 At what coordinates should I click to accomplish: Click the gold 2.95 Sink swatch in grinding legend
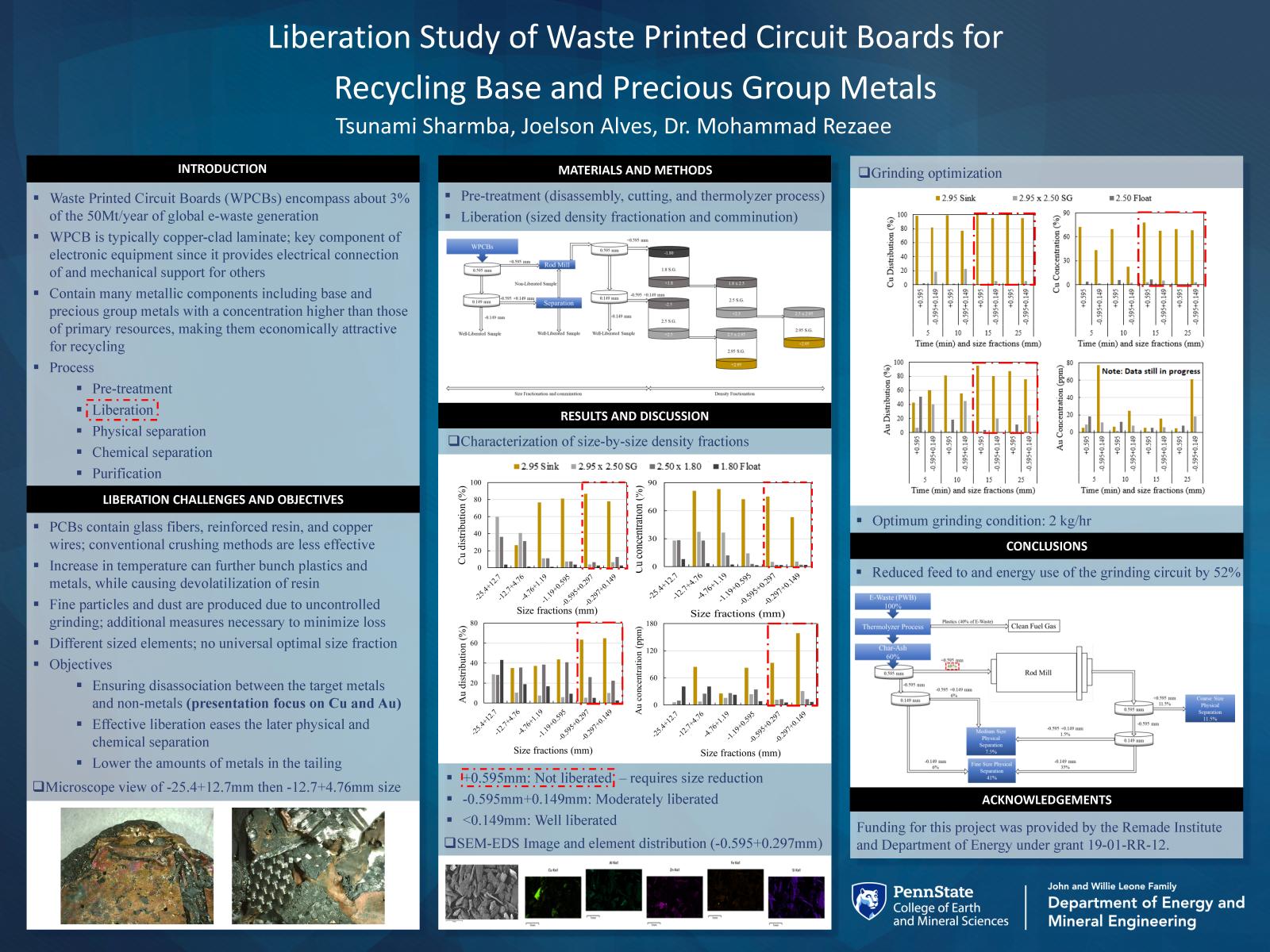pos(937,198)
